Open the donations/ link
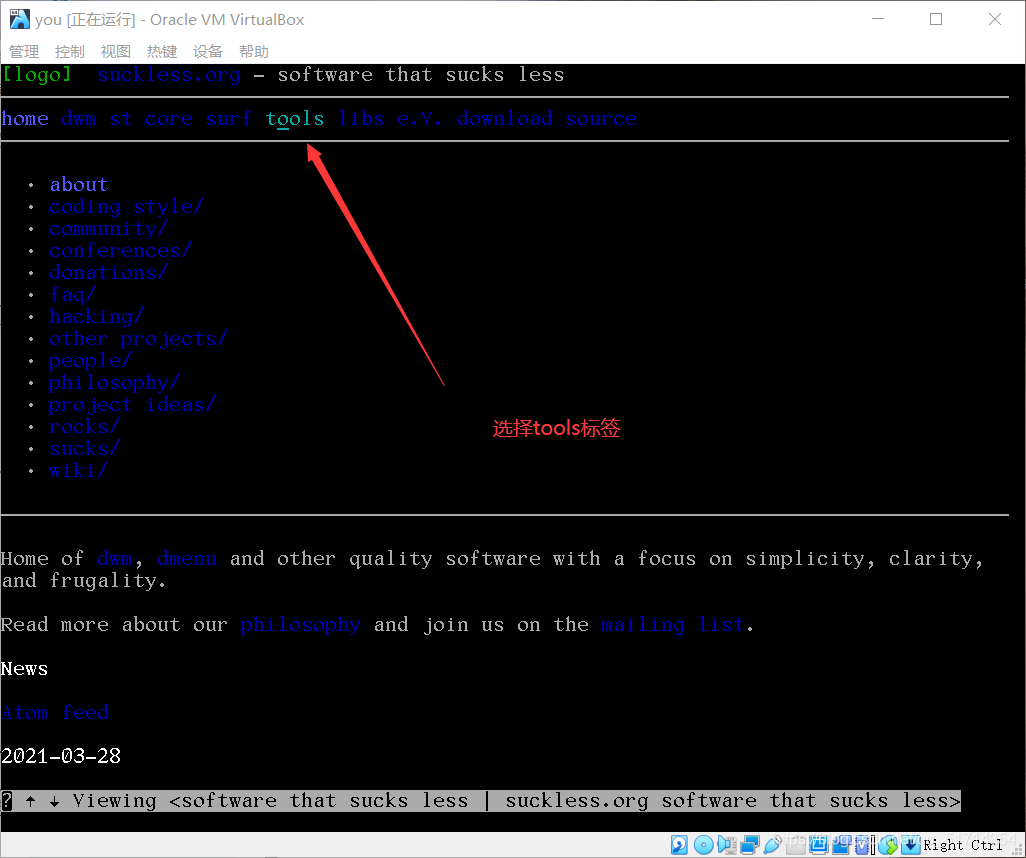The image size is (1026, 858). pos(109,273)
